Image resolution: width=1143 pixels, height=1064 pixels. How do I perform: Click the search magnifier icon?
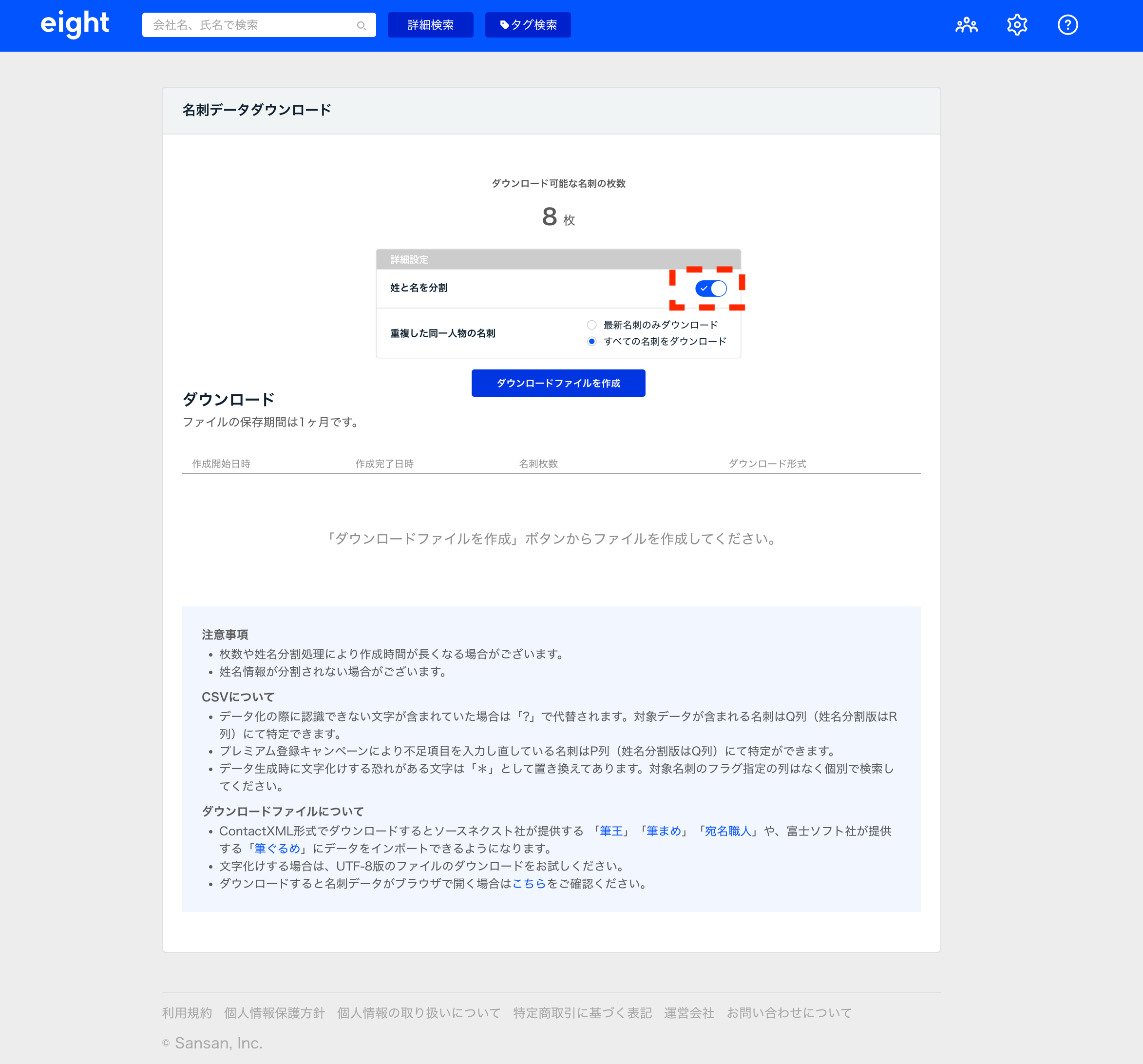point(361,25)
